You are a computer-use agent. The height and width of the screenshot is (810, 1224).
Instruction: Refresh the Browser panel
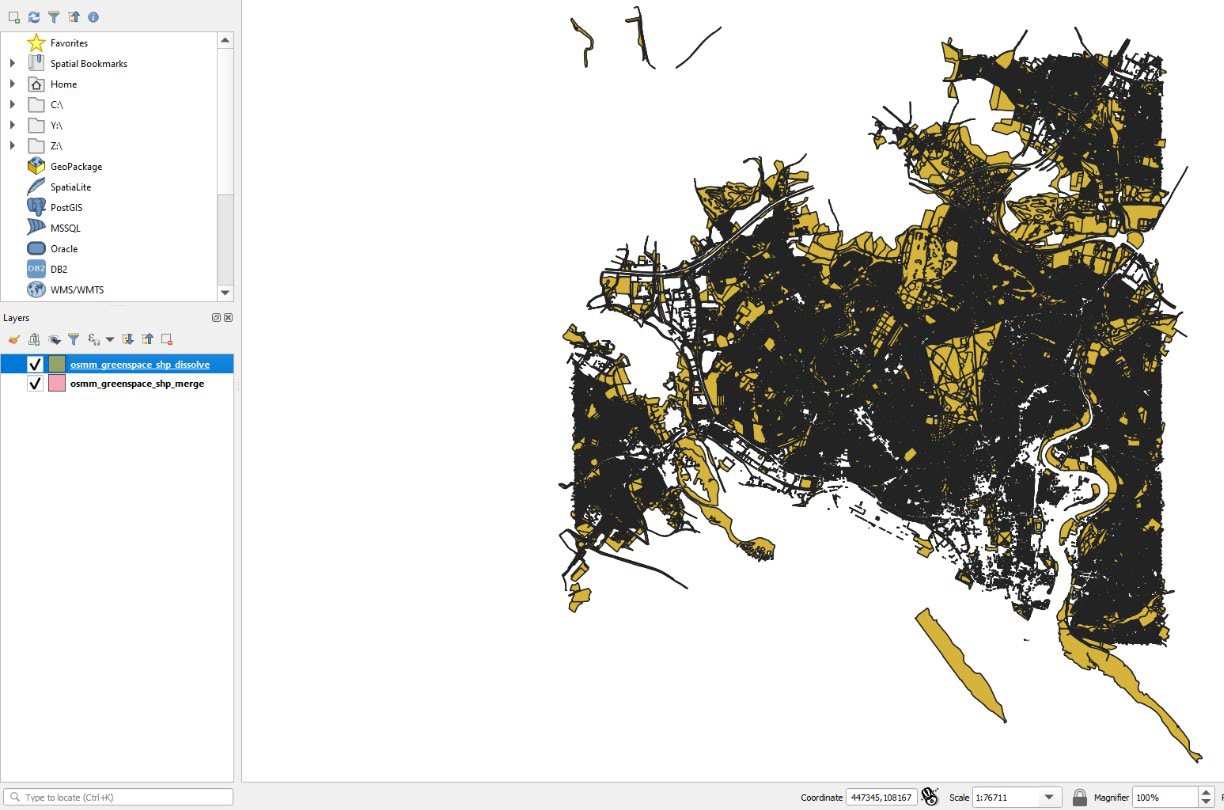[x=34, y=17]
